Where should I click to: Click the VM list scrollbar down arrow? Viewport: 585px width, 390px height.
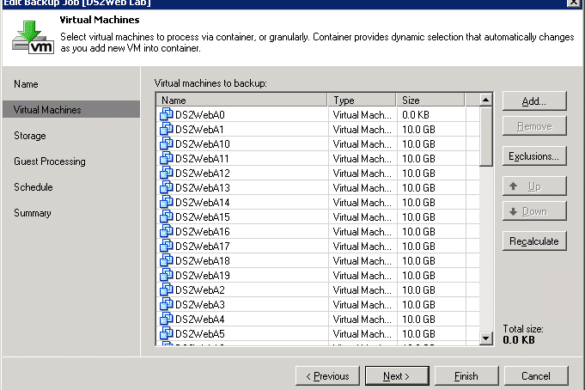pyautogui.click(x=486, y=338)
